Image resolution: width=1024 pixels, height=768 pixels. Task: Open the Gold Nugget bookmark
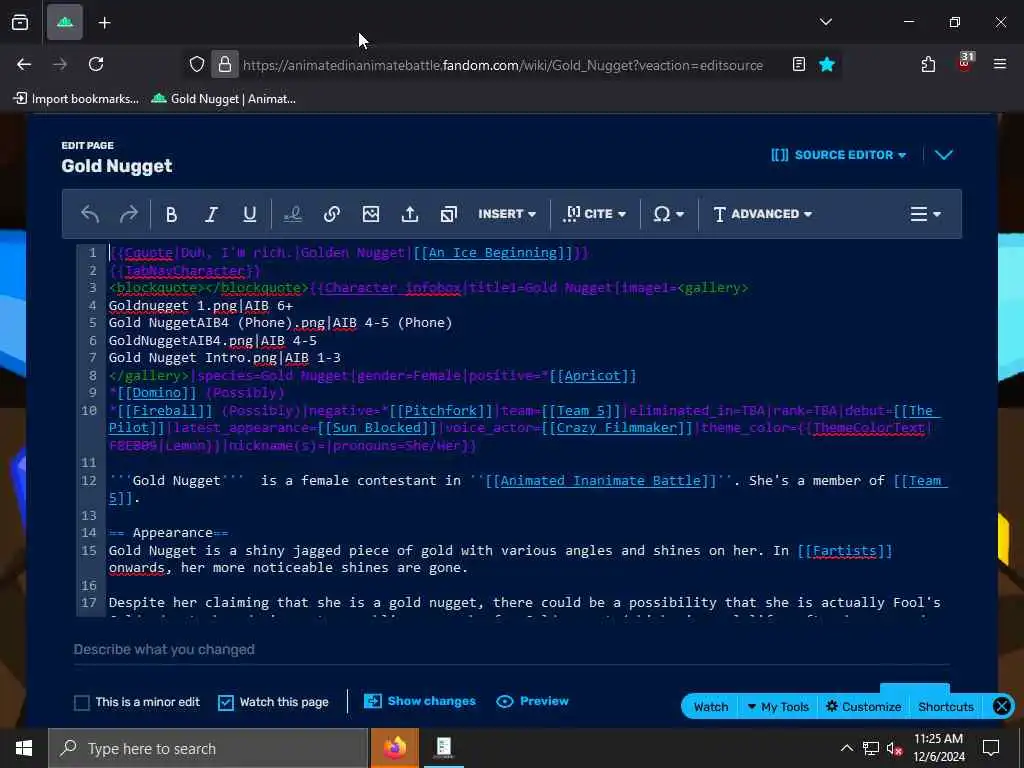[224, 99]
